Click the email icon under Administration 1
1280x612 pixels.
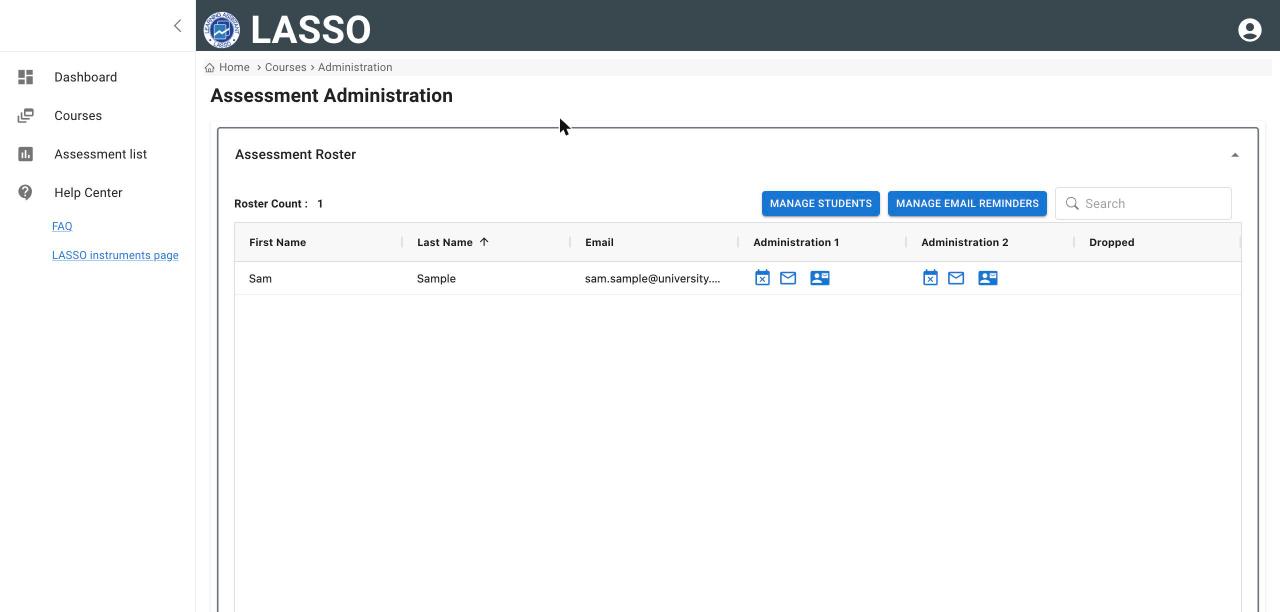coord(788,278)
